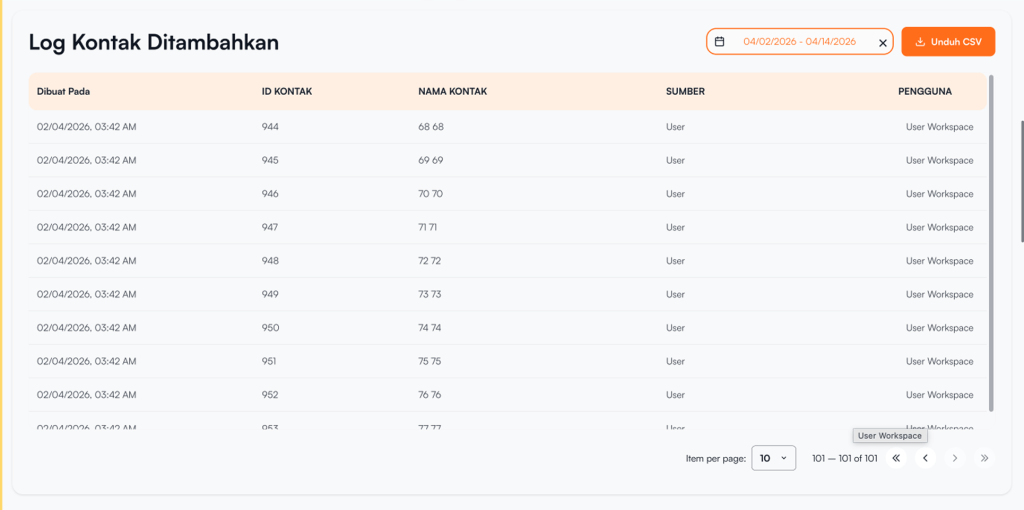1024x510 pixels.
Task: Clear the date range with X icon
Action: [882, 43]
